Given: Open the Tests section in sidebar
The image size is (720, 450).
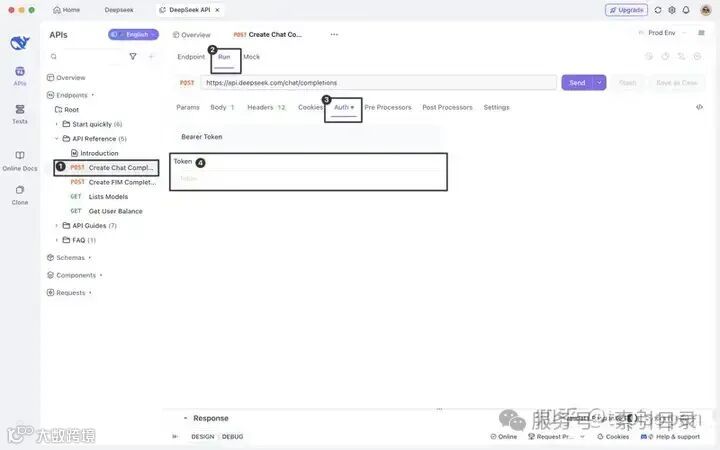Looking at the screenshot, I should point(20,114).
